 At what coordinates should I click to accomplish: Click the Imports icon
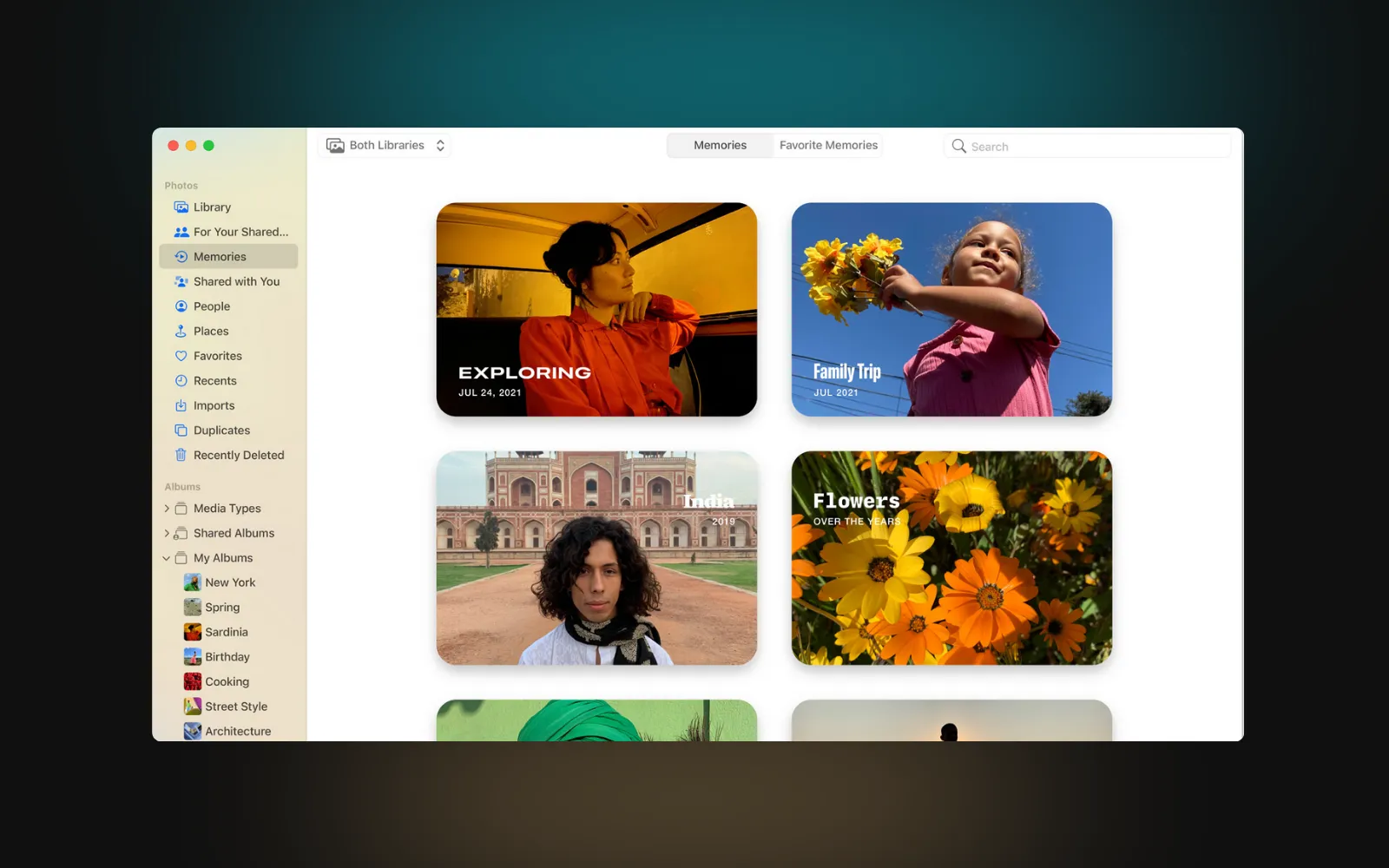[x=181, y=405]
